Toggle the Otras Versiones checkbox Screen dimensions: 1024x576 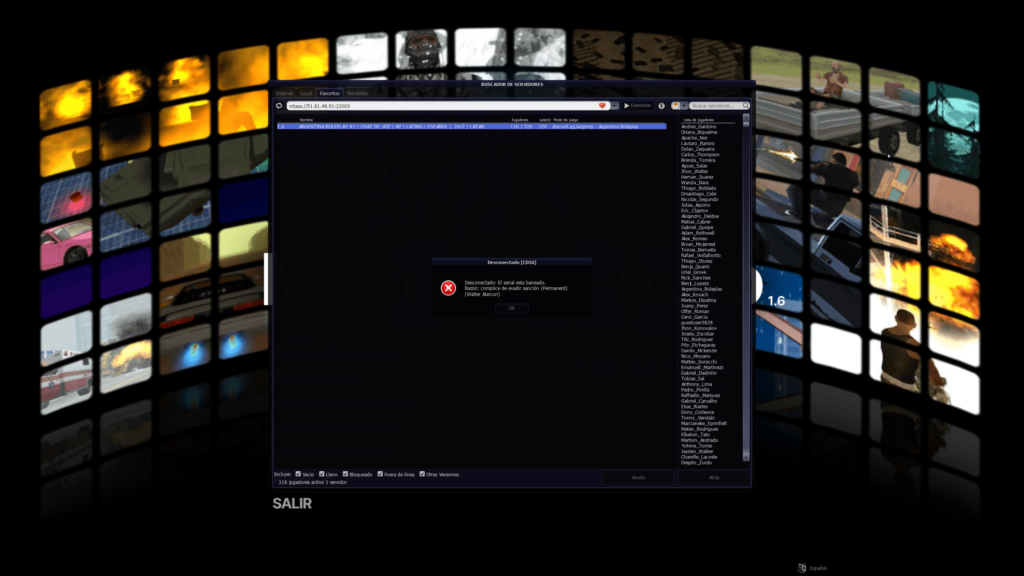pos(422,474)
